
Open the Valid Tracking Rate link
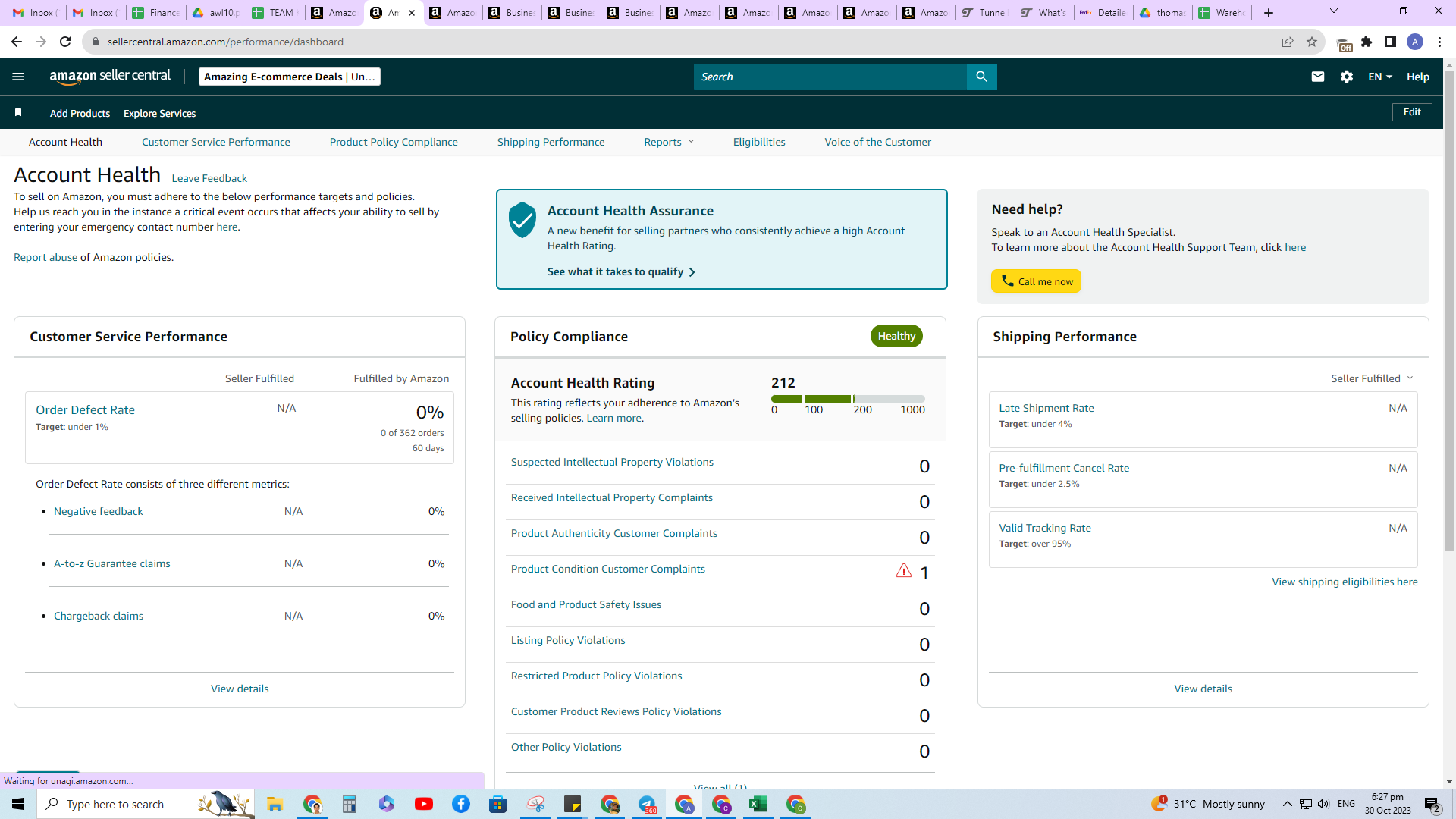point(1045,528)
